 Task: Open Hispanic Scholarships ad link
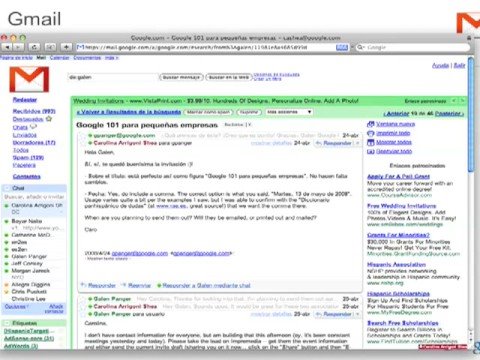click(398, 294)
